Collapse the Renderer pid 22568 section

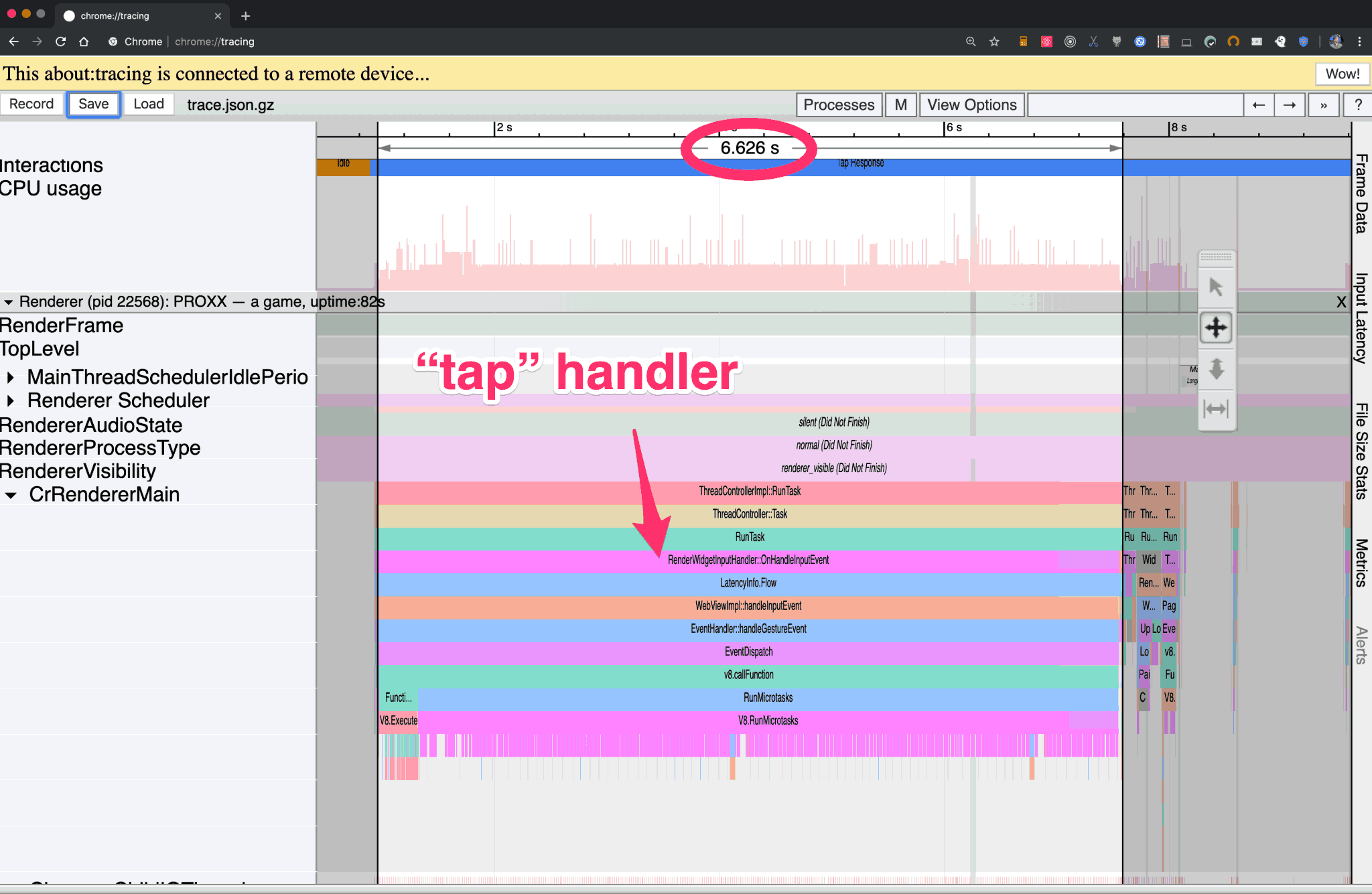click(8, 302)
